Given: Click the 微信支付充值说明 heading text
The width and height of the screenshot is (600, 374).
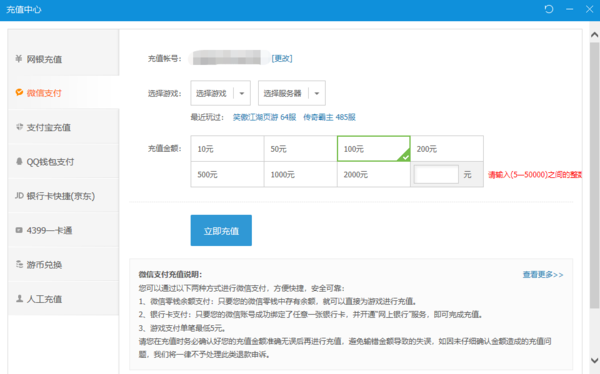Looking at the screenshot, I should (x=170, y=274).
